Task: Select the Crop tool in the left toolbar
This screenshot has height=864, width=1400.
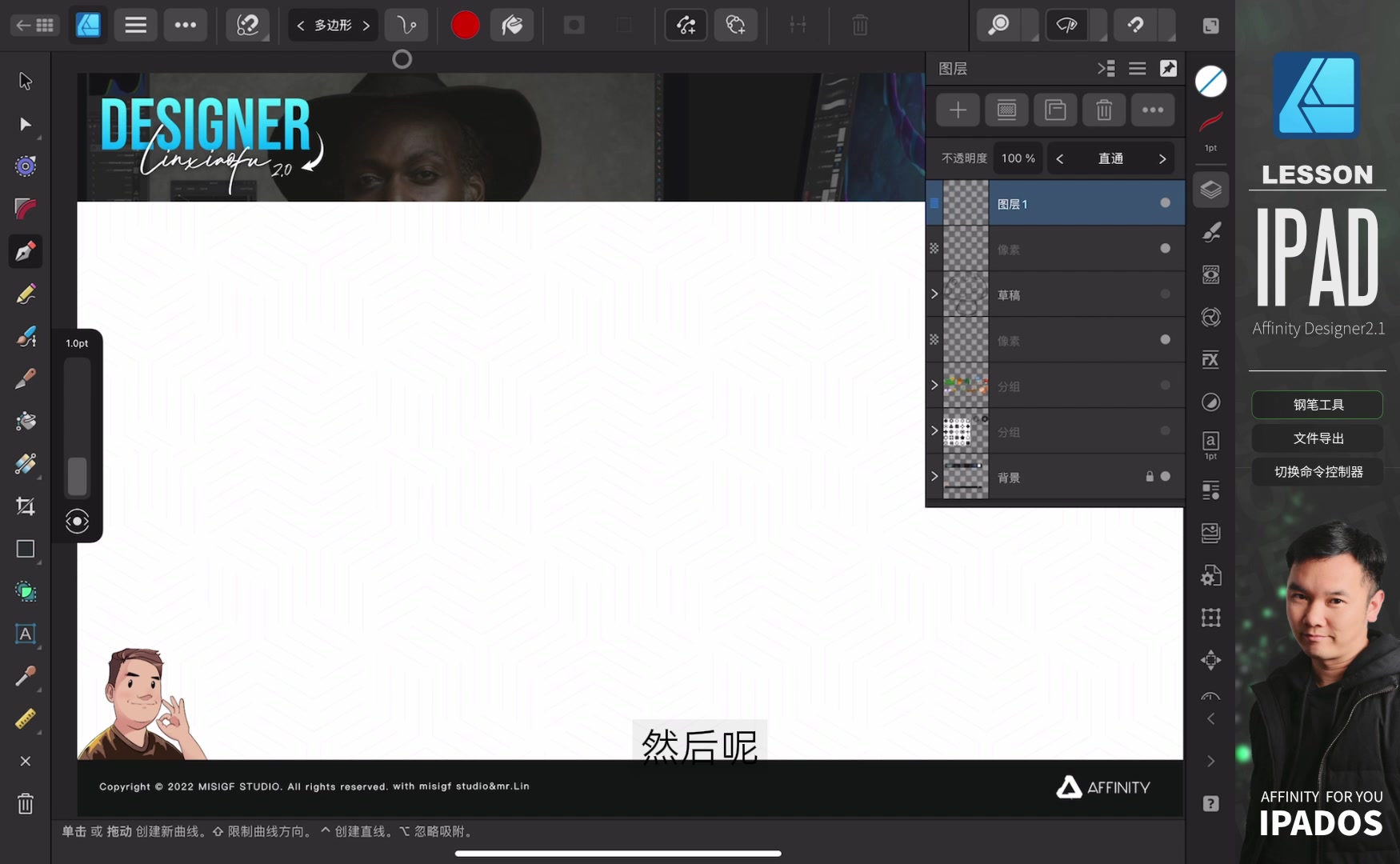Action: [x=25, y=506]
